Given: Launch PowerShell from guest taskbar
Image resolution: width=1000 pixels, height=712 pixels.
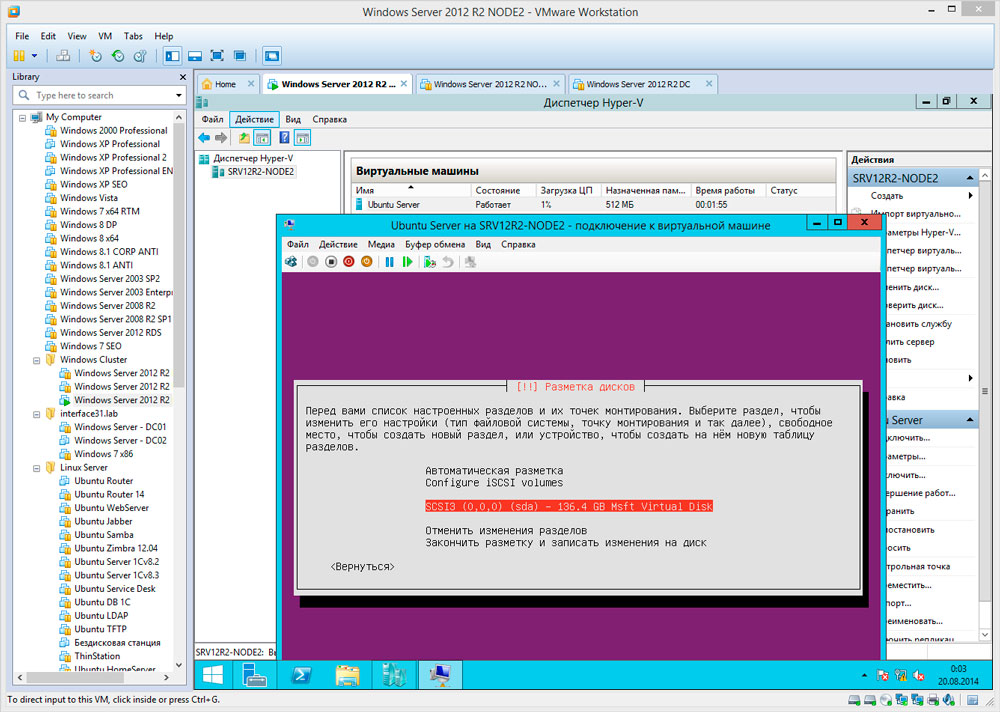Looking at the screenshot, I should [300, 675].
